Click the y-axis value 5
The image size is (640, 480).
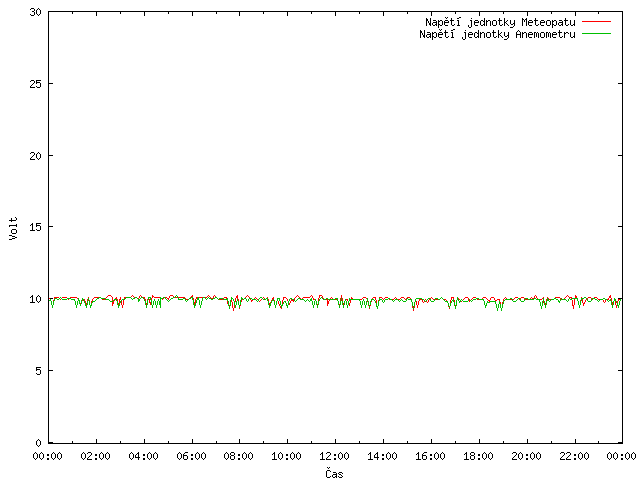tap(39, 371)
